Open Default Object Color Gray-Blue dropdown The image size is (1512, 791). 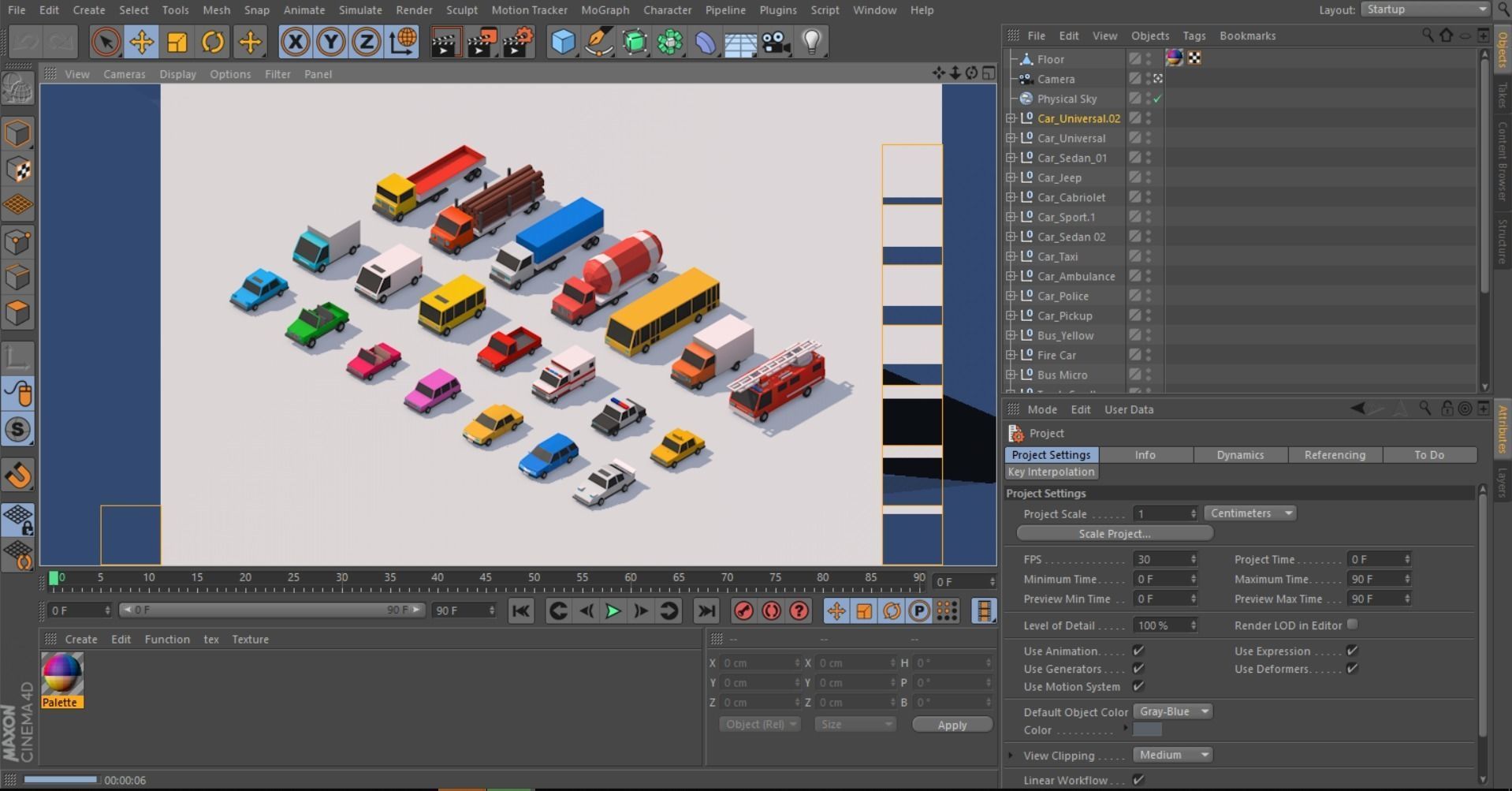pos(1172,711)
